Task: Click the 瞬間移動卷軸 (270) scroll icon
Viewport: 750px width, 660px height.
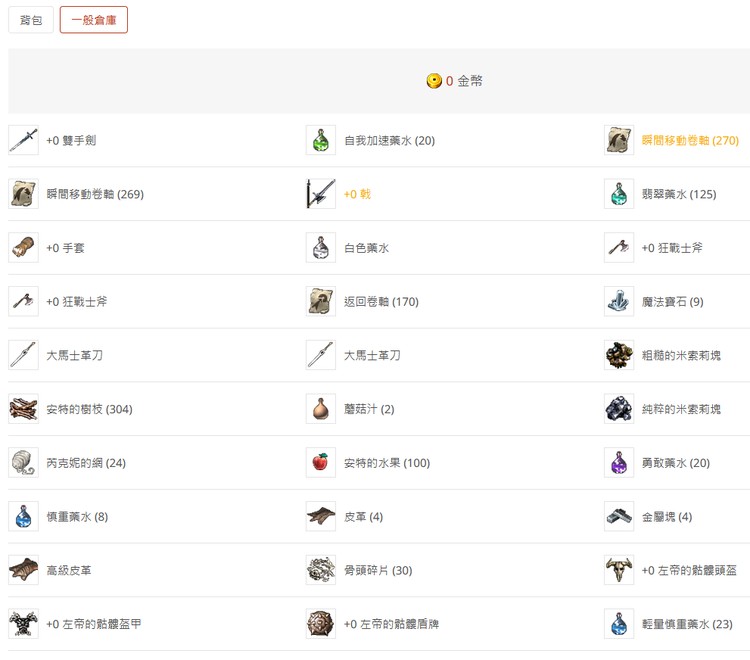Action: [619, 140]
